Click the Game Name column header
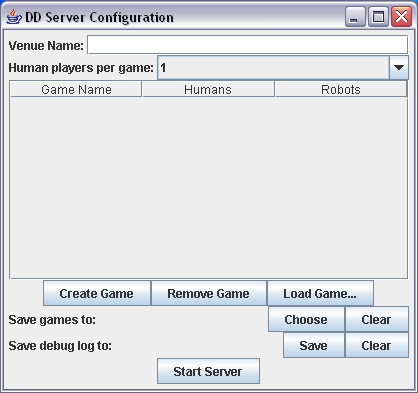Image resolution: width=418 pixels, height=393 pixels. coord(76,89)
